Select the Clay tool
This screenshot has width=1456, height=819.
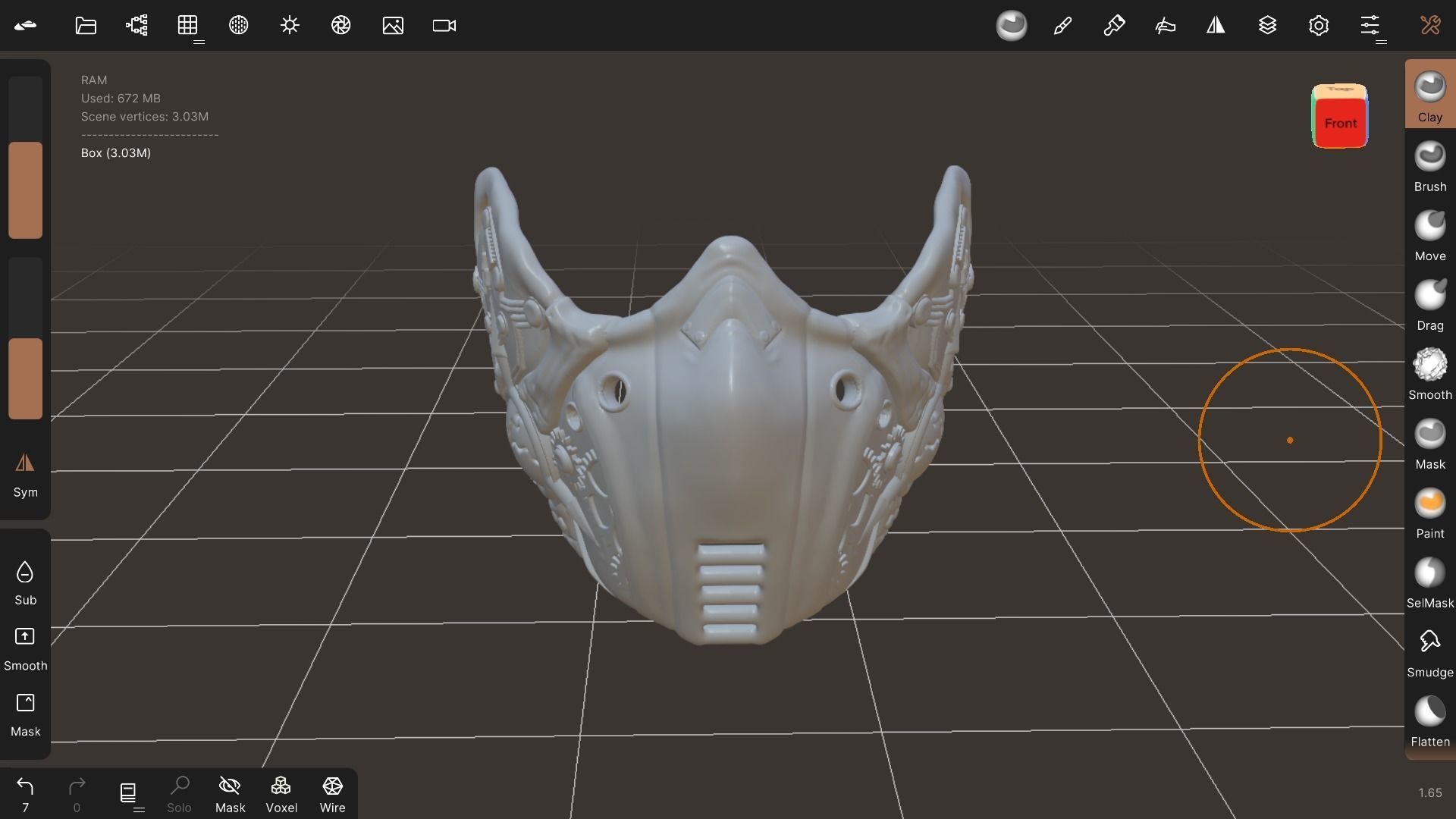[1430, 95]
